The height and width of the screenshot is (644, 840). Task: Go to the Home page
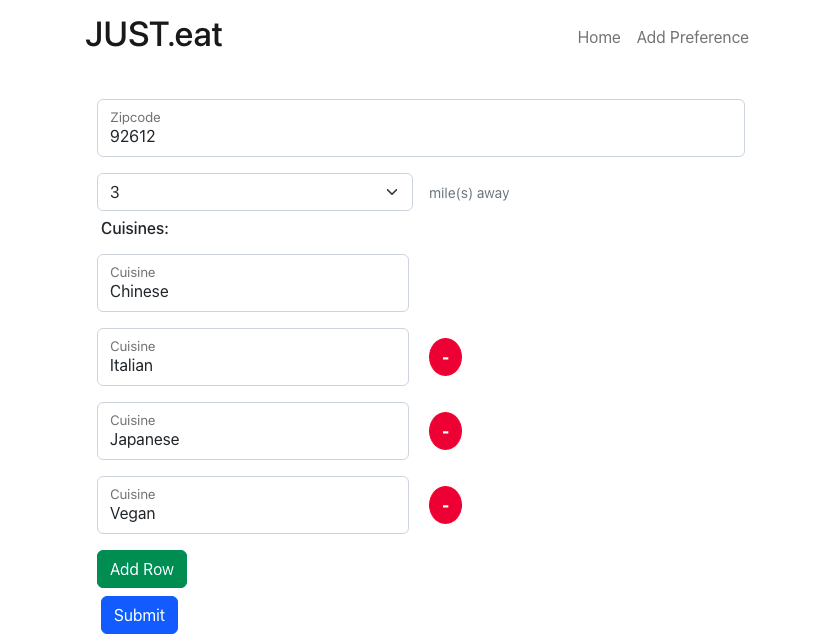tap(599, 38)
